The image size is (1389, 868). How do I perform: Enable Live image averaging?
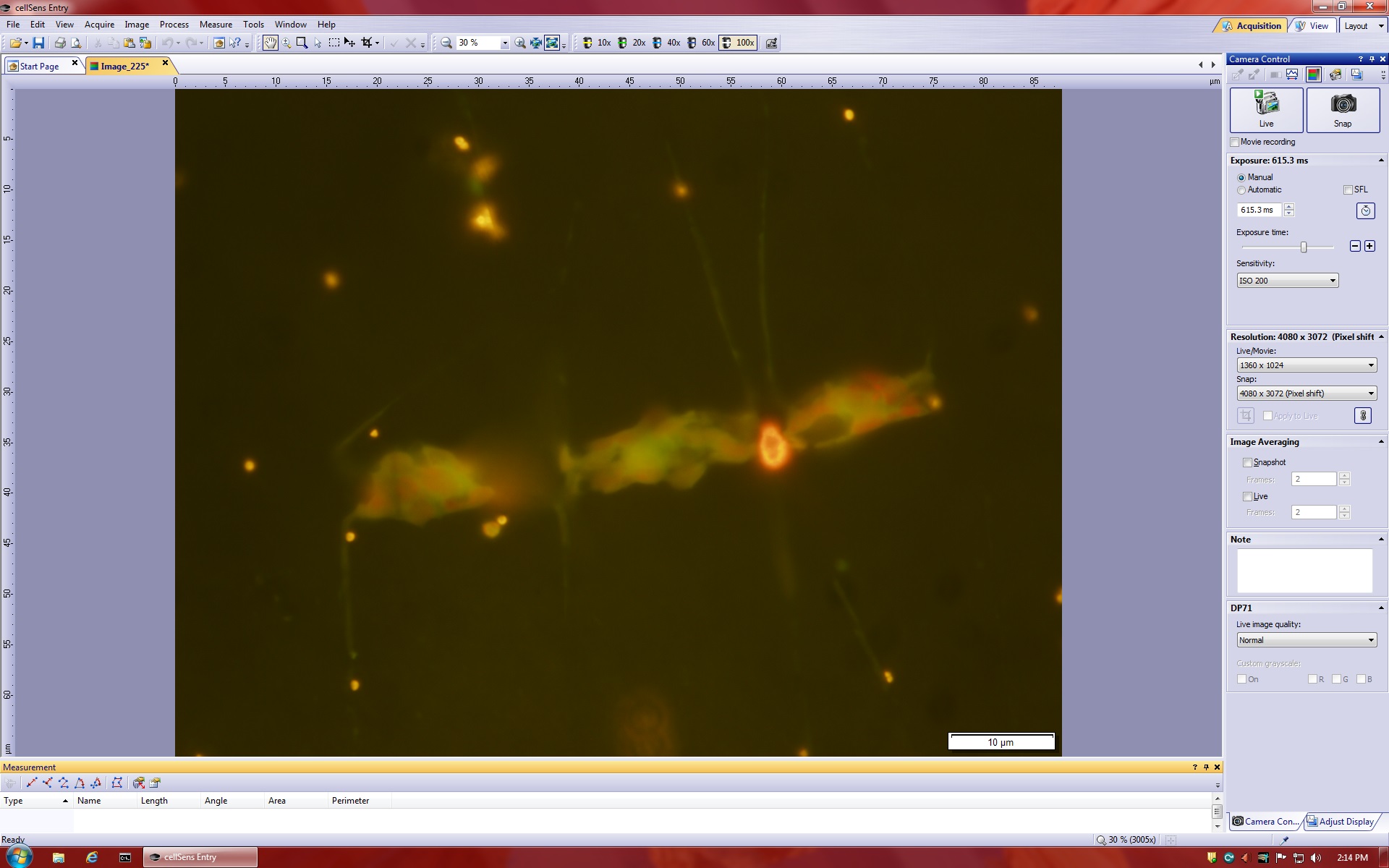tap(1247, 496)
